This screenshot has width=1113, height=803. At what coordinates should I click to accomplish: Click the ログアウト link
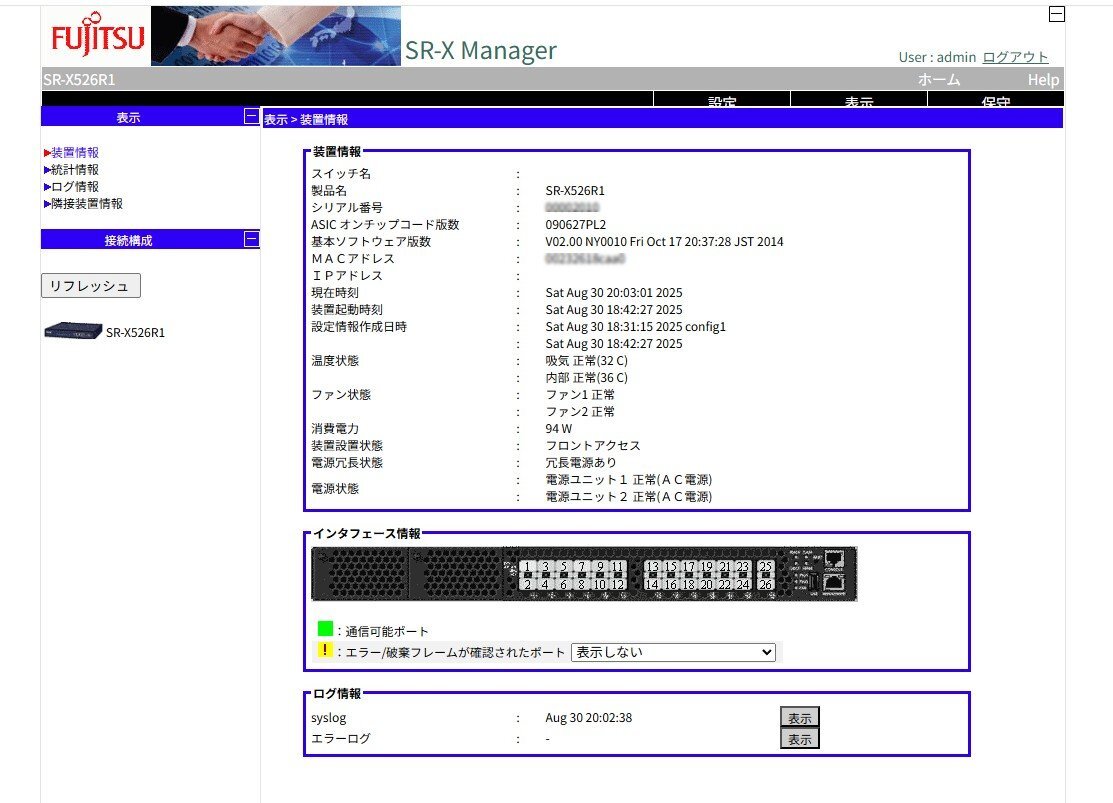(x=1015, y=57)
